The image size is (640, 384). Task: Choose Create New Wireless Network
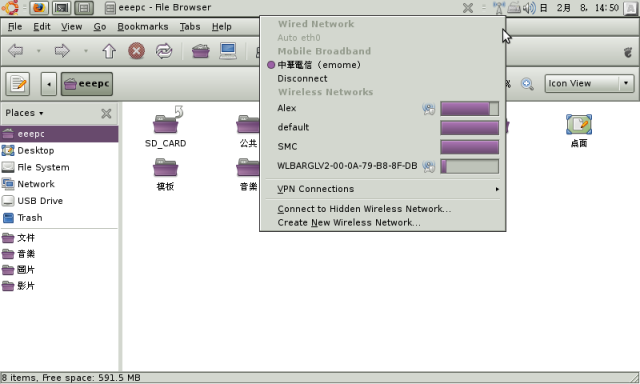(383, 223)
